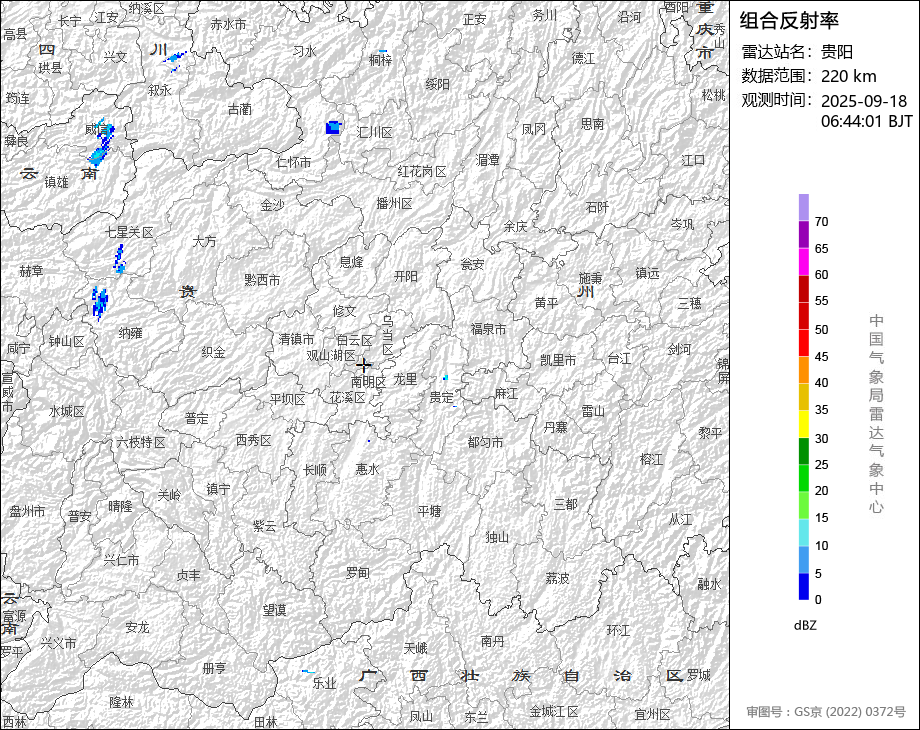Click the '盘州市' map label
Viewport: 920px width, 730px height.
(27, 512)
